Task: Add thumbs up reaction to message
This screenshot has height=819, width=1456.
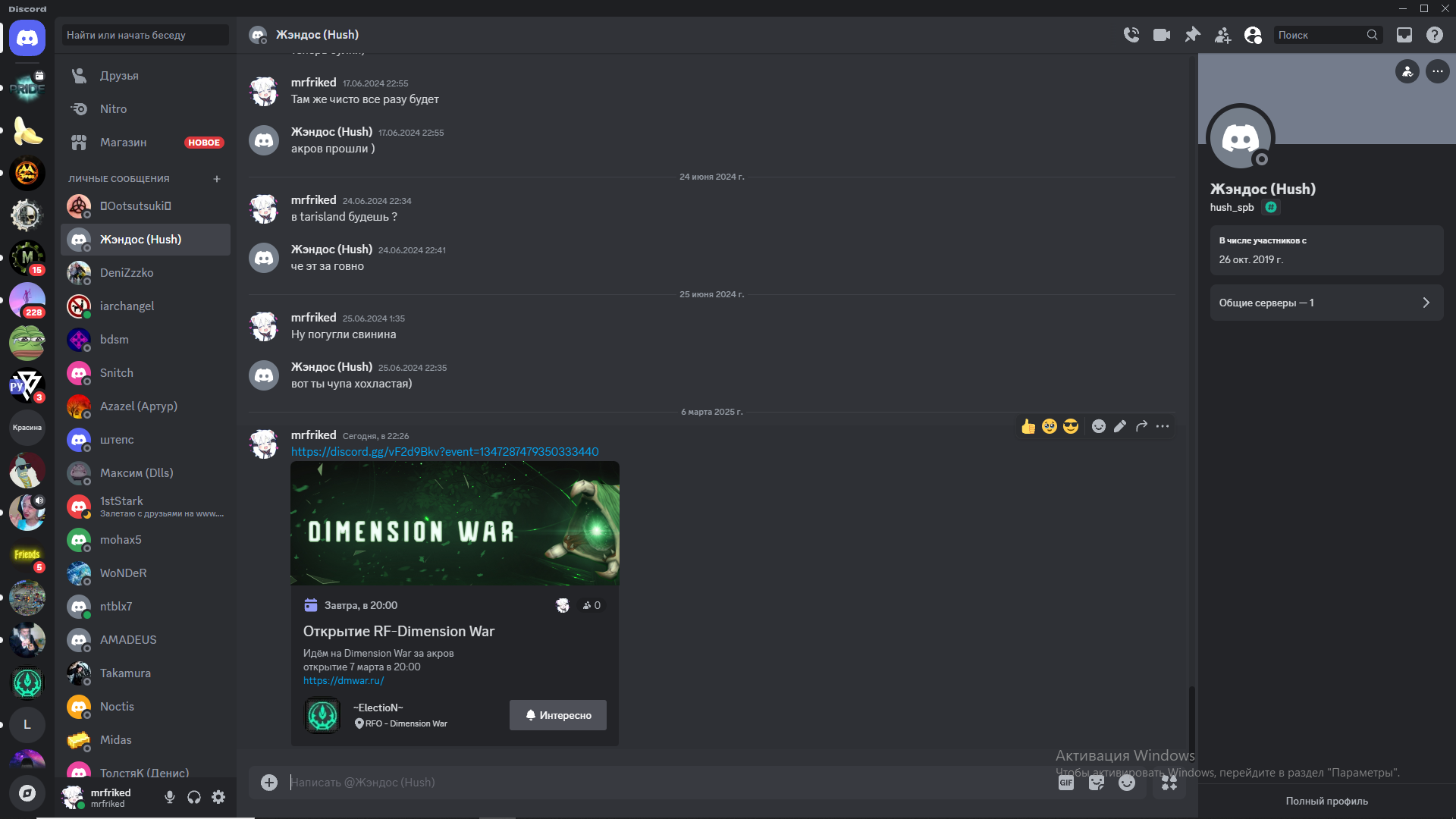Action: point(1028,426)
